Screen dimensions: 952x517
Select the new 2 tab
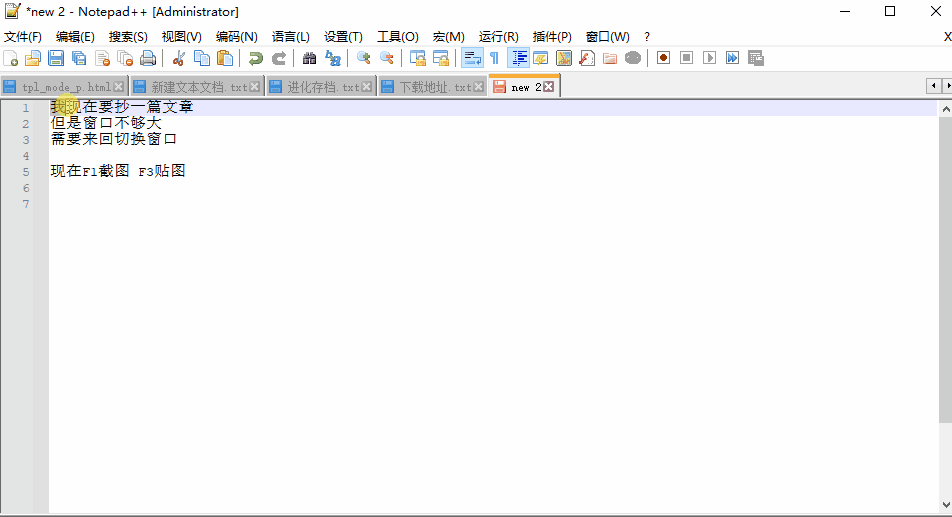pos(525,87)
